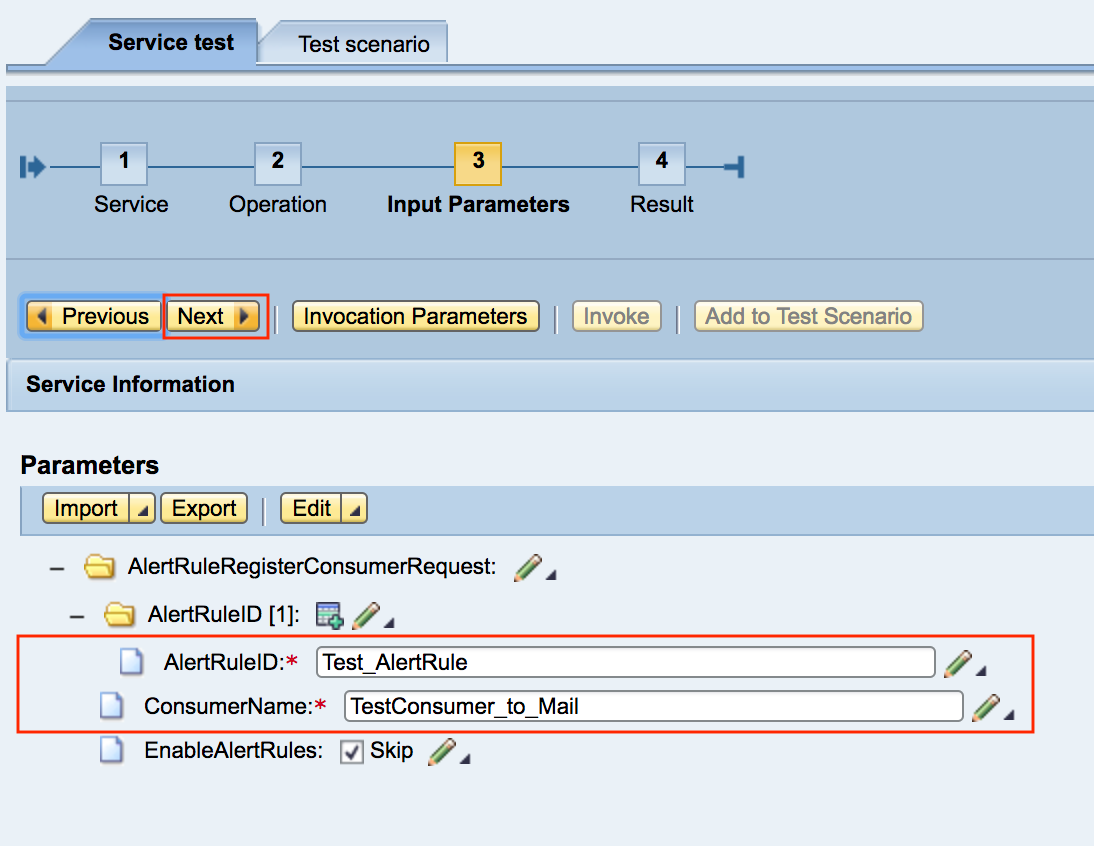Image resolution: width=1094 pixels, height=846 pixels.
Task: Click Add to Test Scenario button
Action: 808,316
